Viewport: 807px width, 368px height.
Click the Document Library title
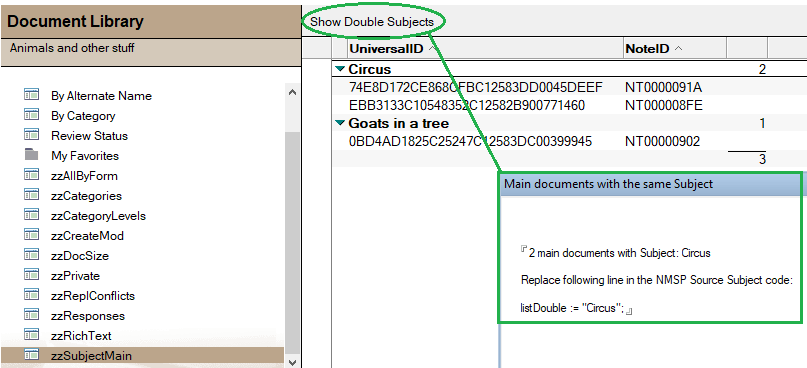coord(76,22)
